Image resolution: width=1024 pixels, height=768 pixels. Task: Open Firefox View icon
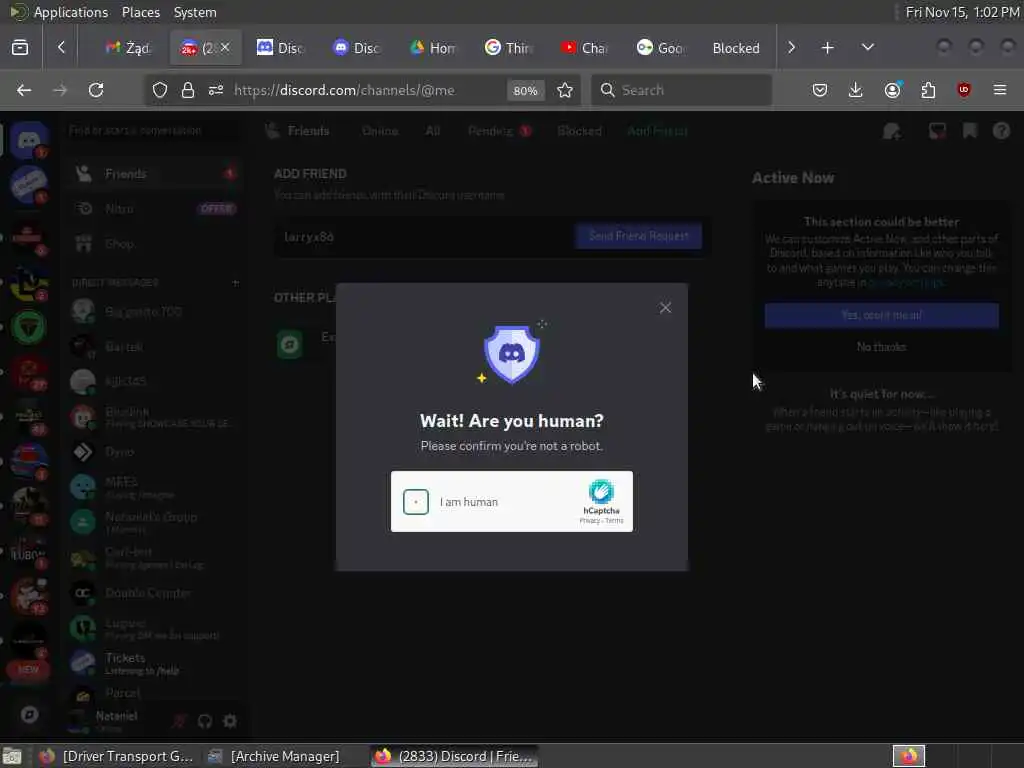tap(20, 47)
